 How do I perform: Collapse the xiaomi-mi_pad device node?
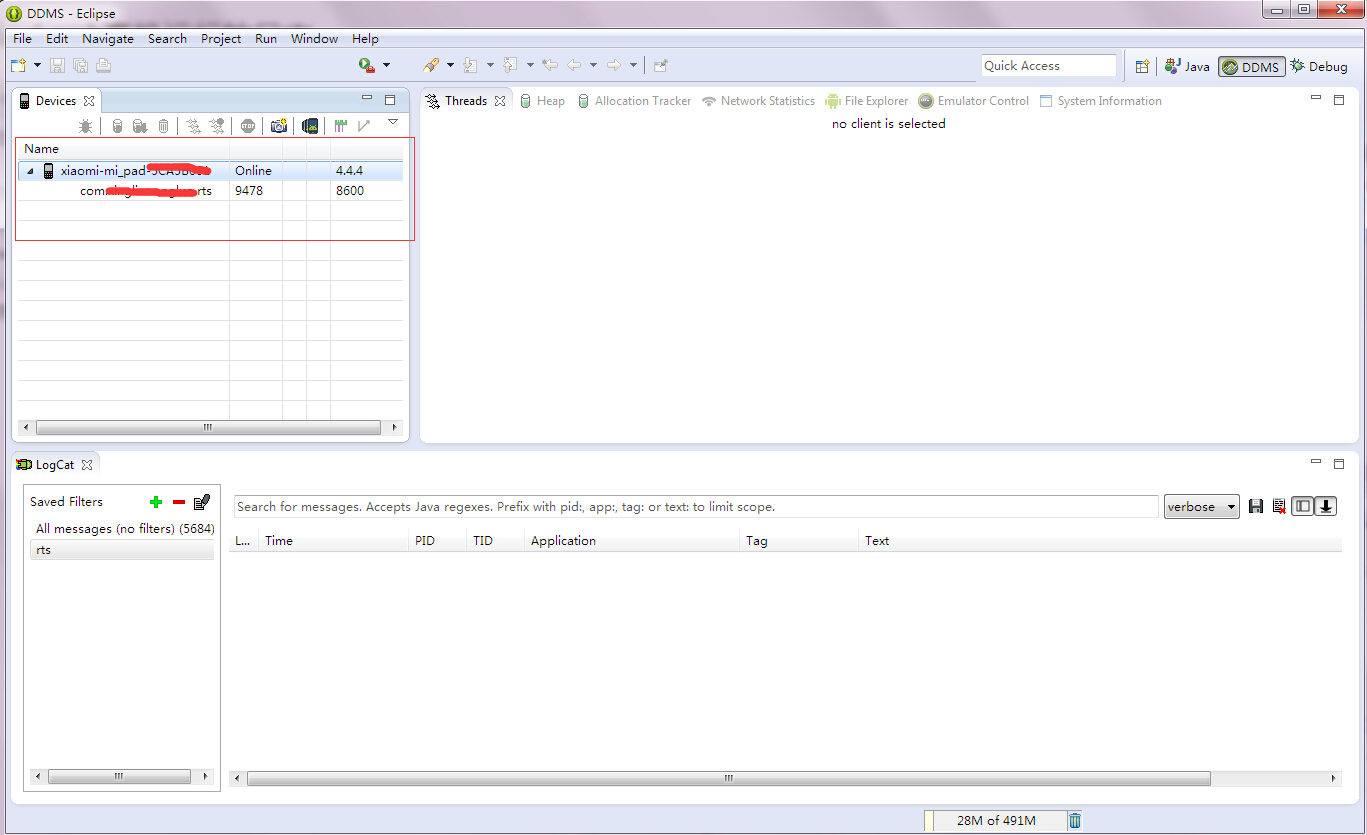tap(30, 171)
